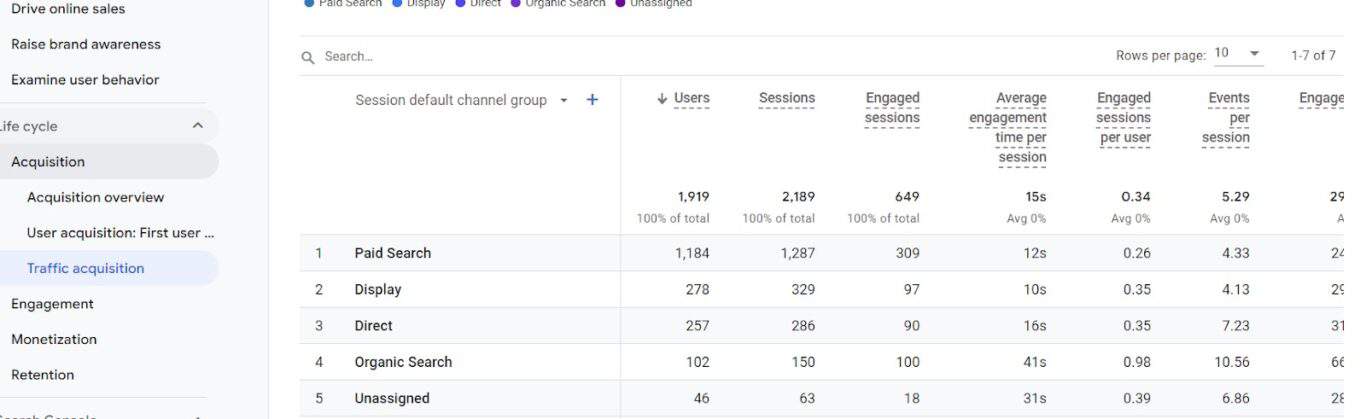Viewport: 1366px width, 419px height.
Task: Click Paid Search users value 1,184
Action: pos(692,253)
